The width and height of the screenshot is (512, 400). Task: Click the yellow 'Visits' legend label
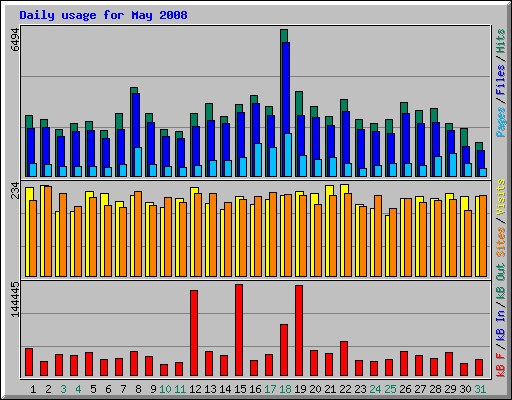501,197
